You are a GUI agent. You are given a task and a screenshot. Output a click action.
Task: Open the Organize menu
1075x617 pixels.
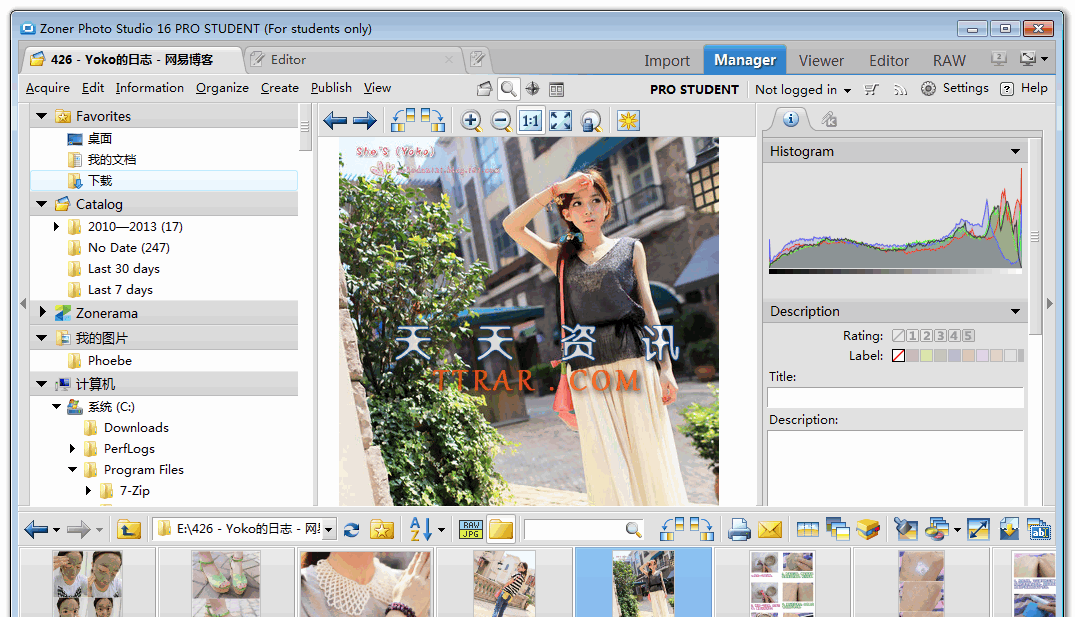(x=222, y=88)
